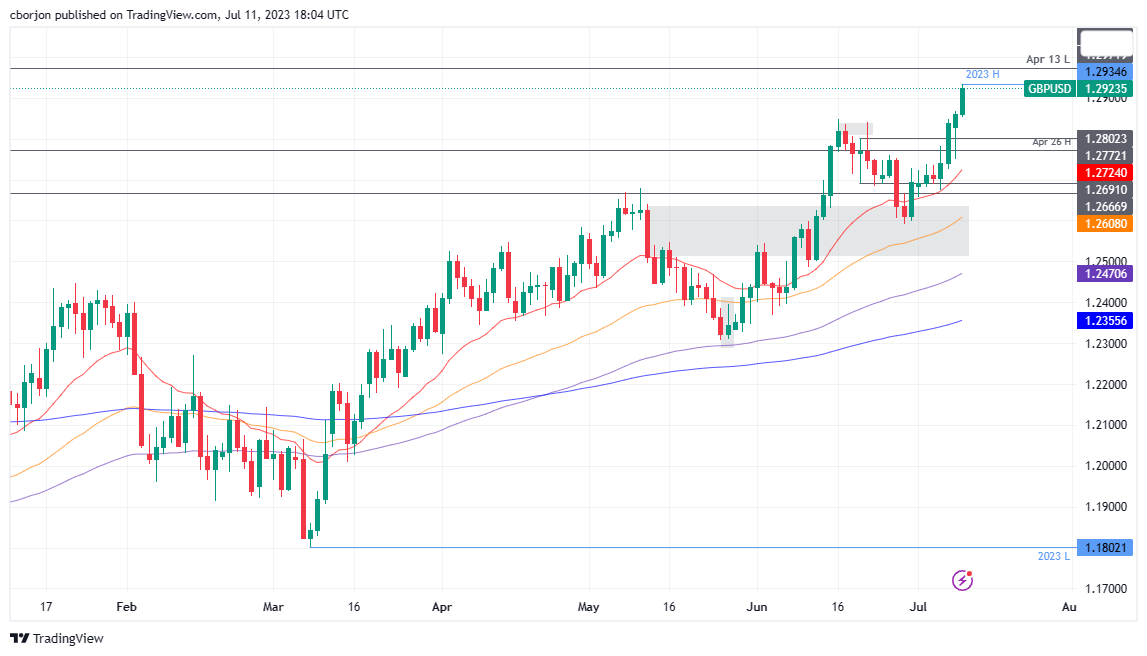Open the purple lightning flash icon
1147x656 pixels.
(x=962, y=580)
